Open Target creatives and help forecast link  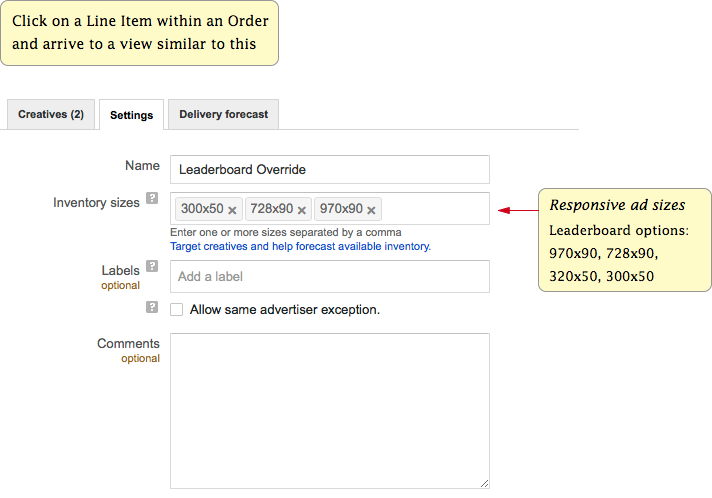pyautogui.click(x=300, y=247)
